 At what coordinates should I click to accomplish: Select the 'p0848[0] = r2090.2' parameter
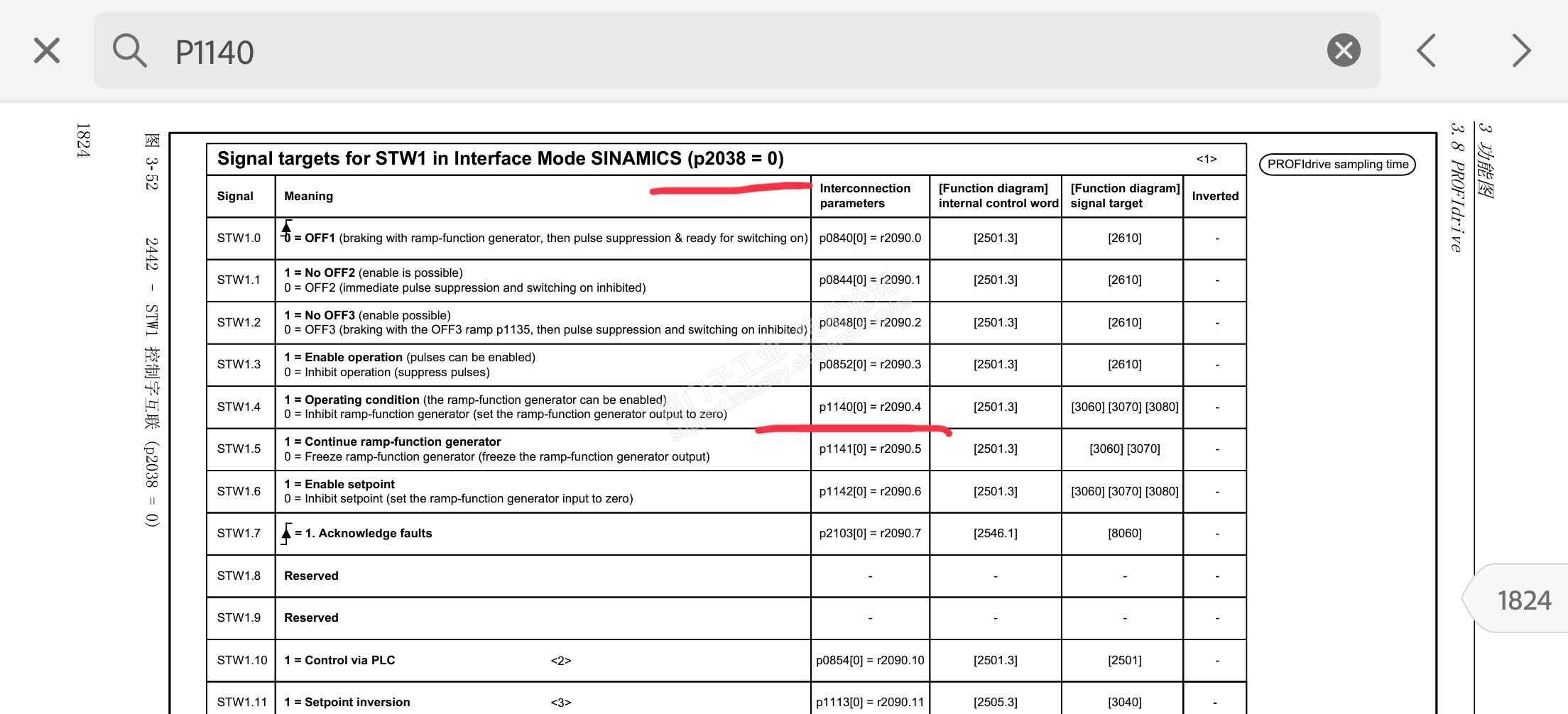tap(870, 322)
